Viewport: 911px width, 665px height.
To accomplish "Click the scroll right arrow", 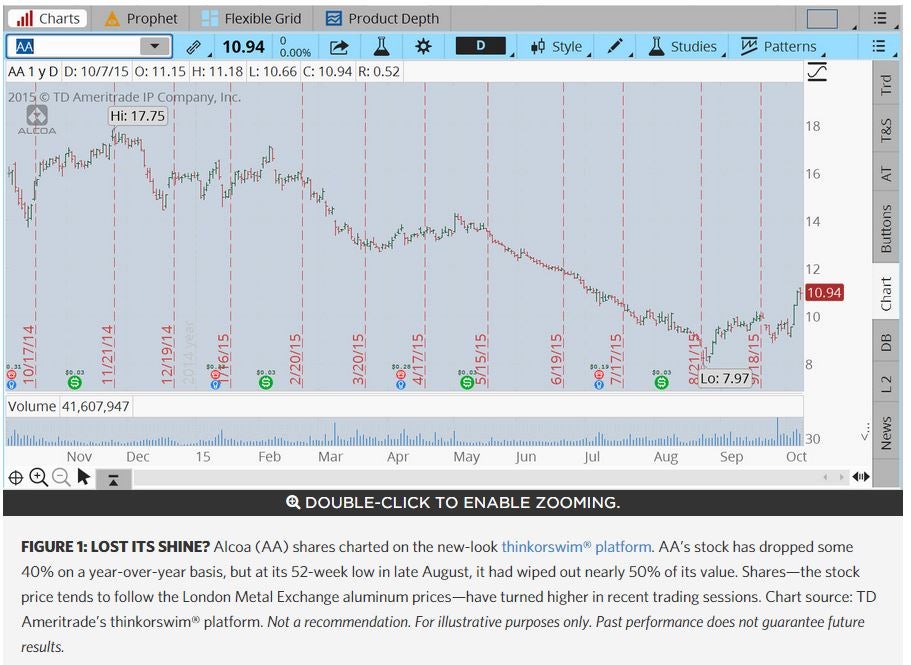I will coord(841,477).
